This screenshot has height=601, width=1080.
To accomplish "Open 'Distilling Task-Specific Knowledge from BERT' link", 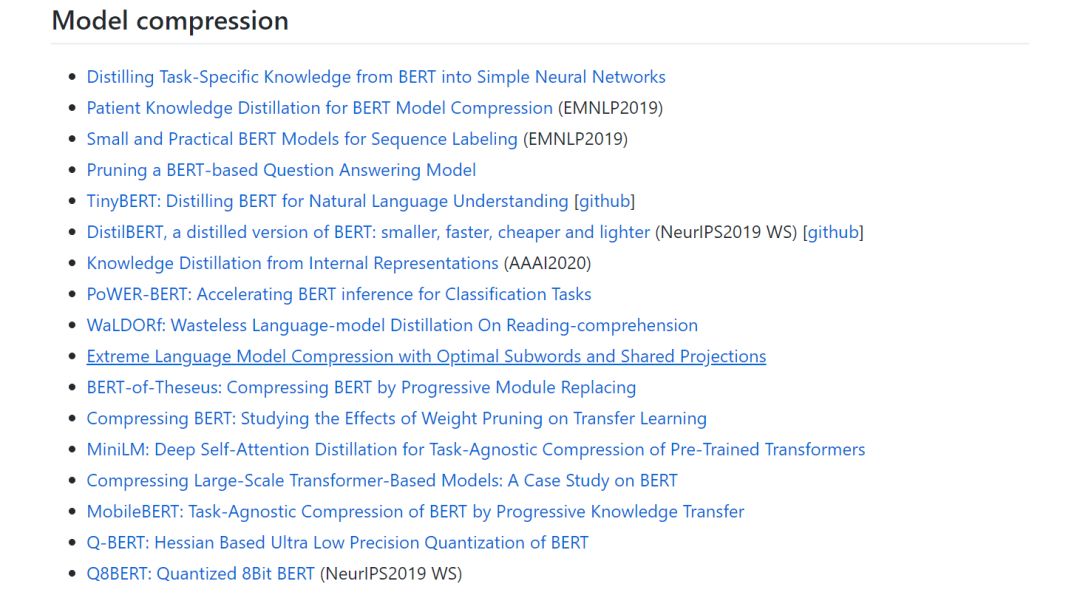I will point(375,77).
